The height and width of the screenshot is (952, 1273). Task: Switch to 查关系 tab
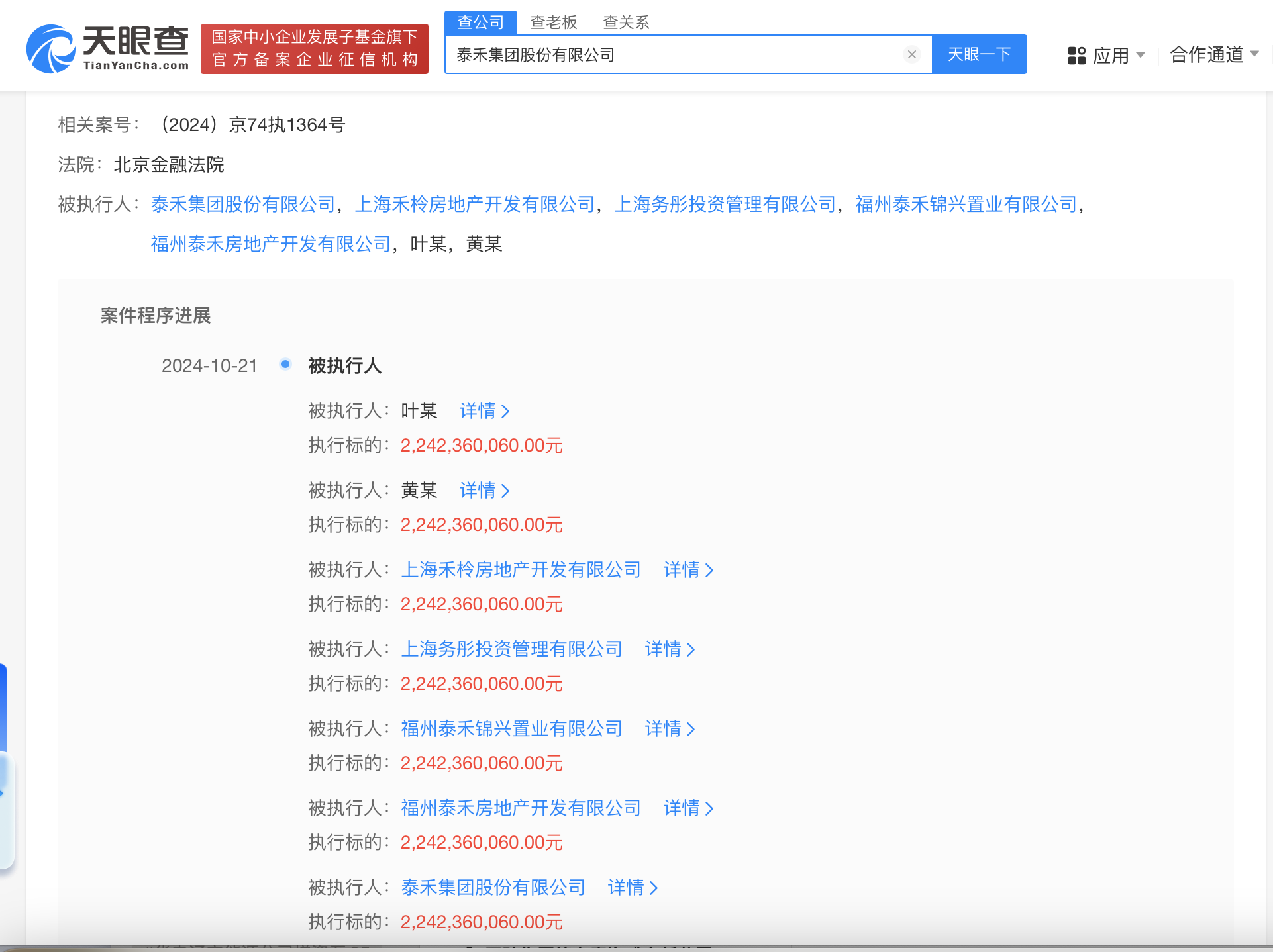point(626,23)
